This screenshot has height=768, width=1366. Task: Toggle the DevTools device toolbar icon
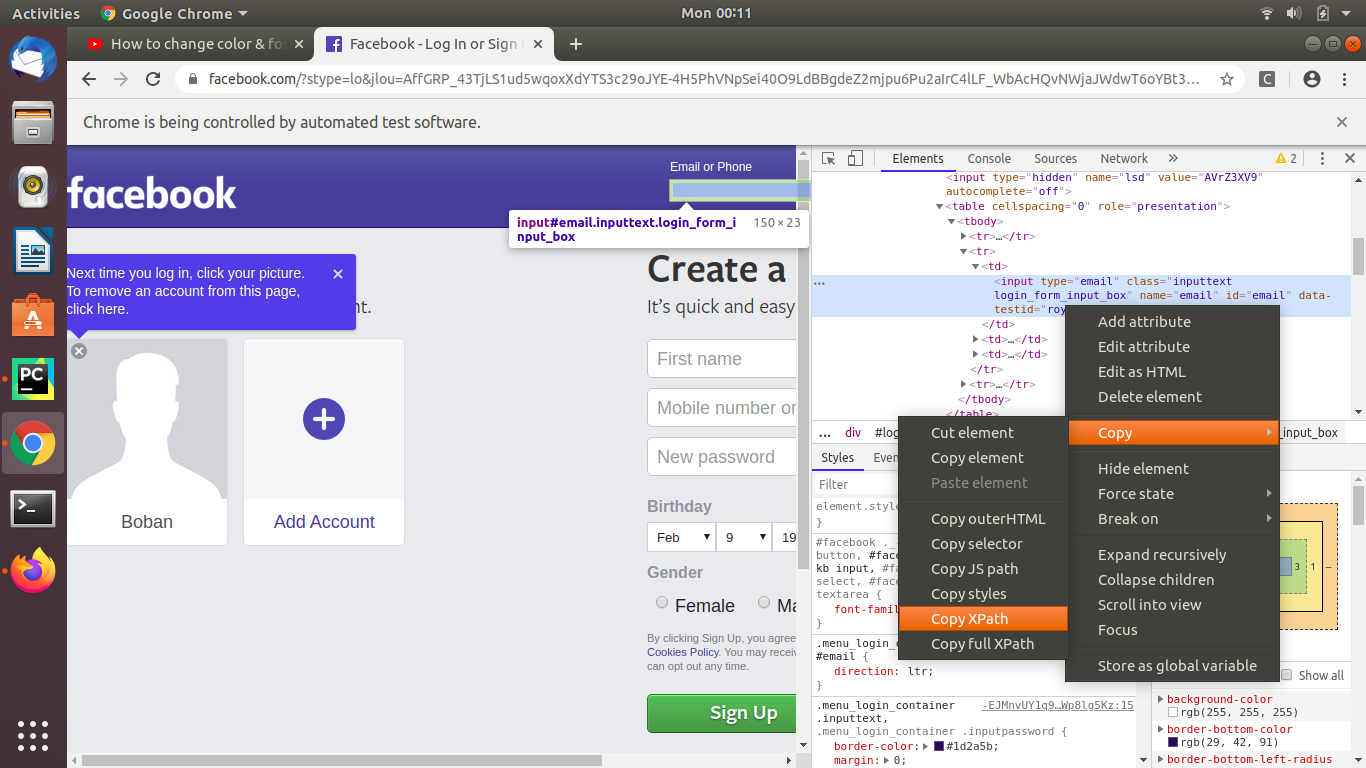pyautogui.click(x=855, y=159)
